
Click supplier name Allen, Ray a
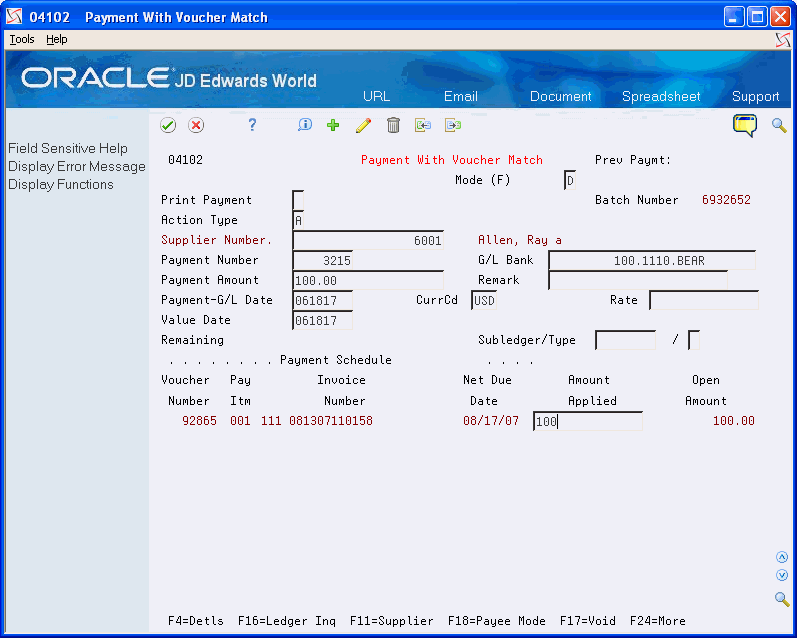(x=520, y=240)
